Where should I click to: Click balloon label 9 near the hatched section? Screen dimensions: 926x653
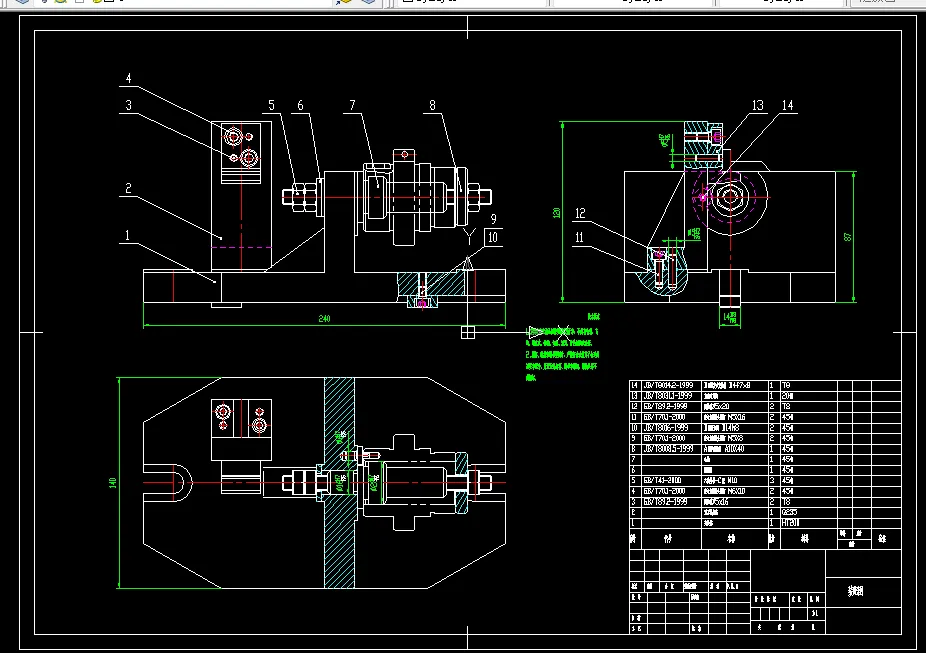(494, 219)
